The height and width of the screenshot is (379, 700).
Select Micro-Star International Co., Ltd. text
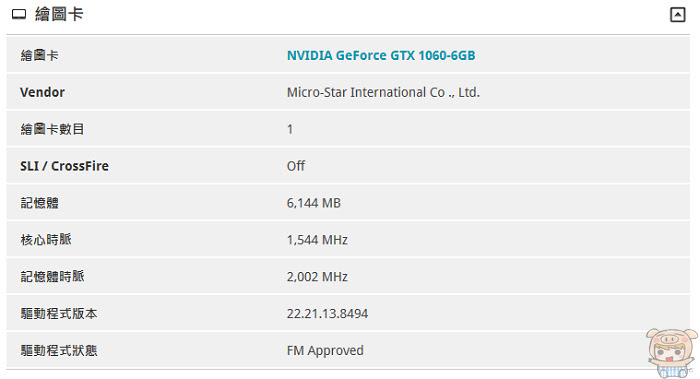tap(383, 92)
